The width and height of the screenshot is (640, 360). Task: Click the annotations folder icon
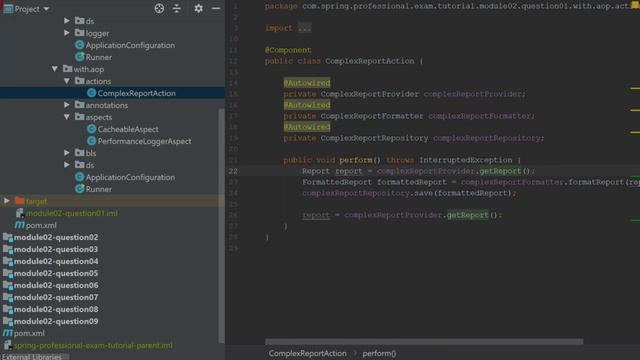[x=80, y=105]
